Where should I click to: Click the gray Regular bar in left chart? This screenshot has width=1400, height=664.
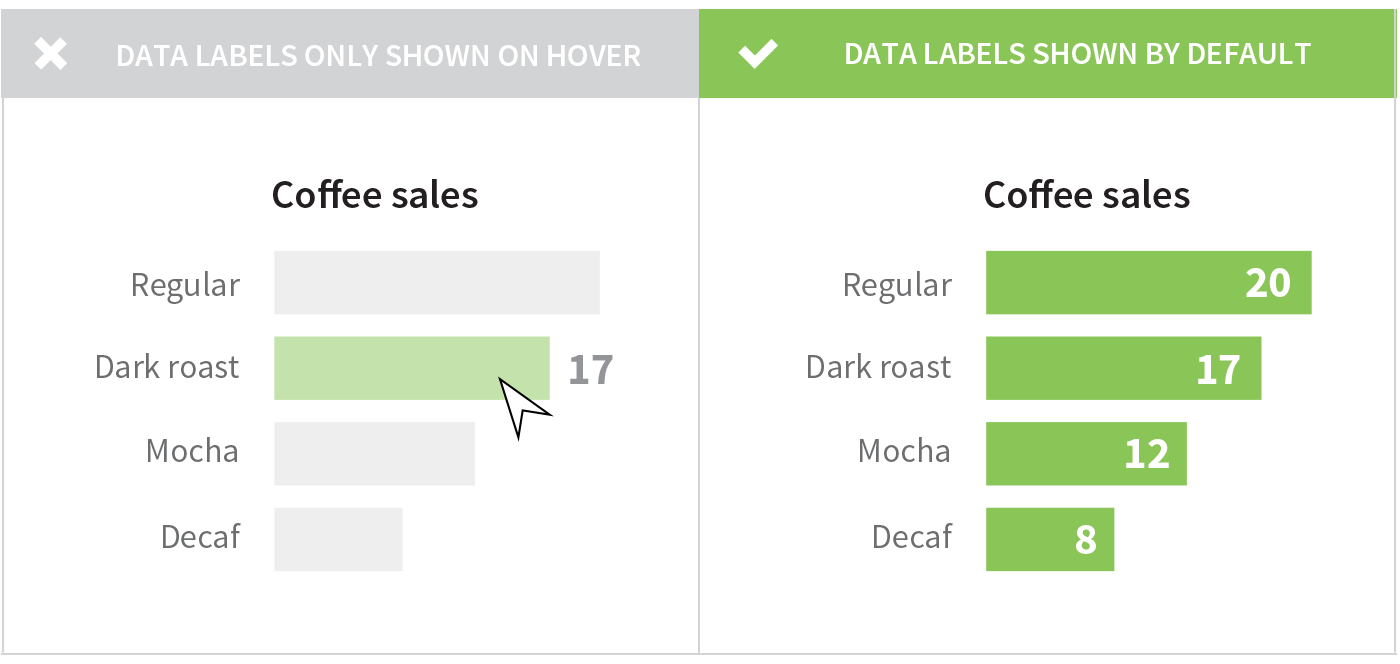(x=437, y=283)
